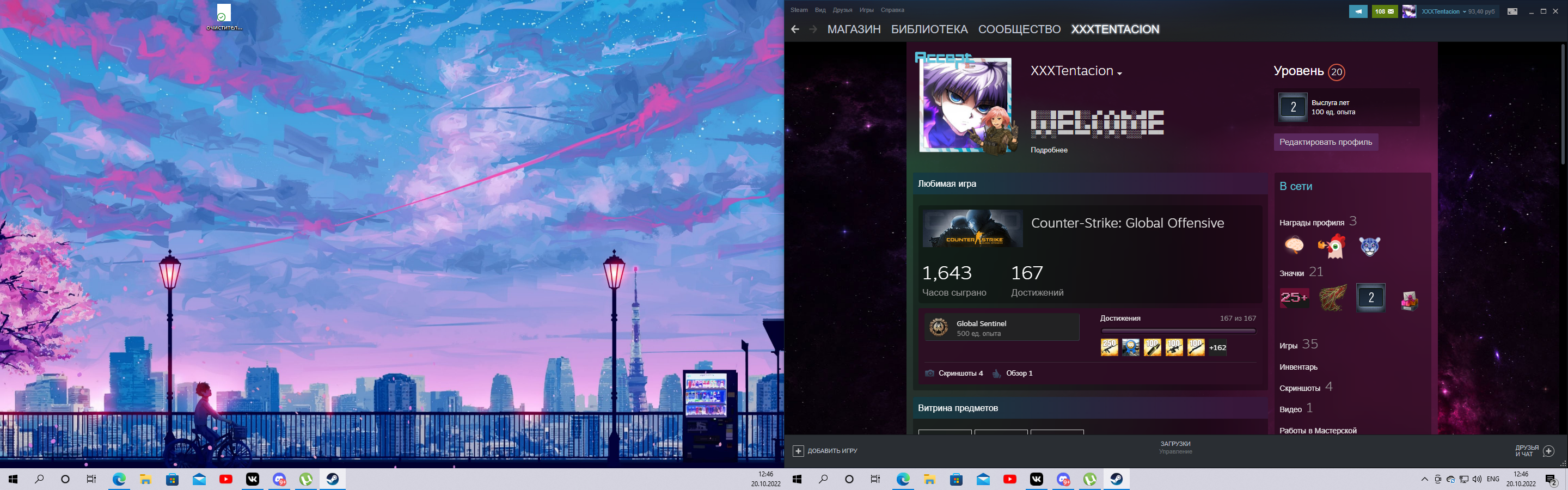Click the Подробнее link under WELCOME

pos(1049,150)
